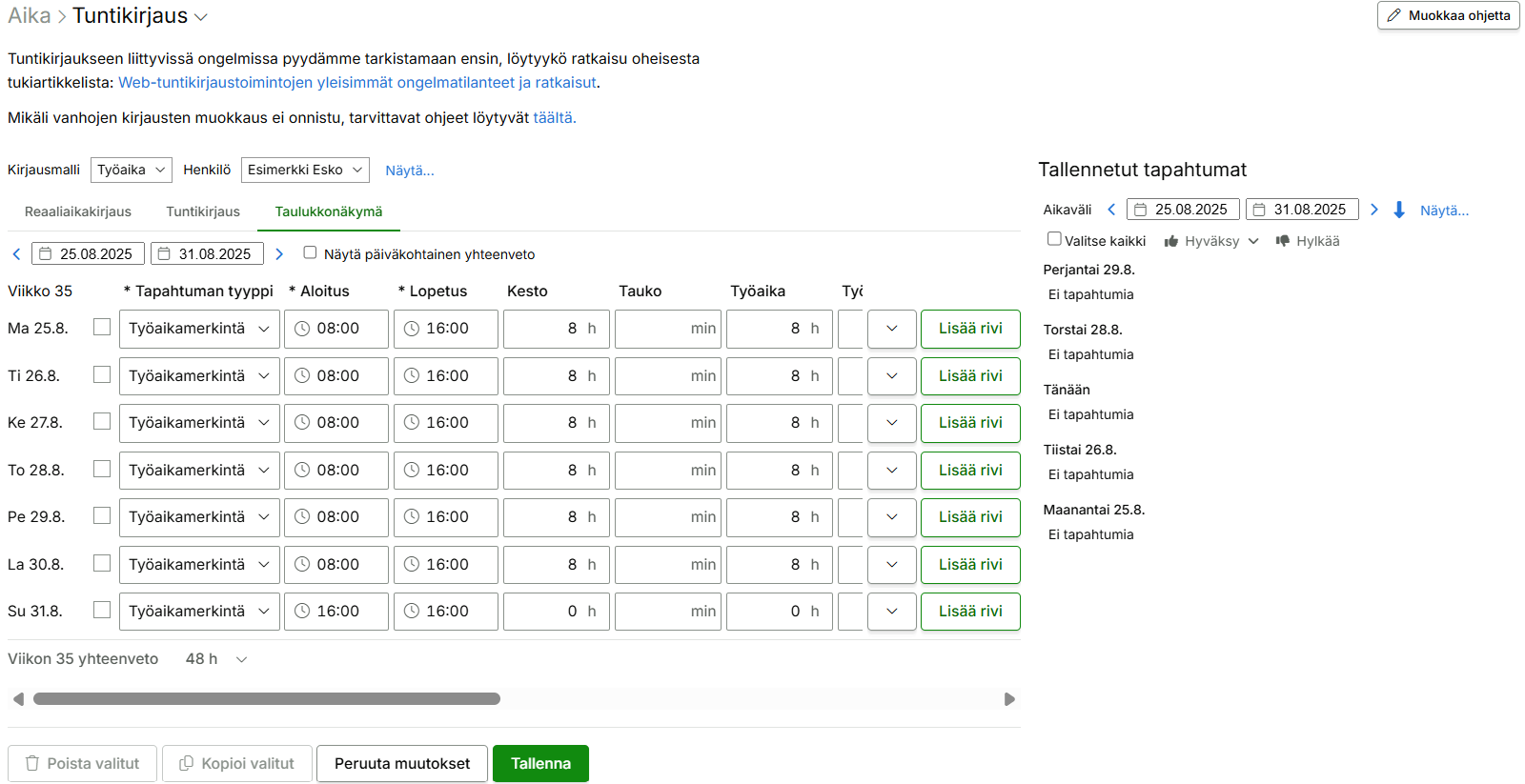The height and width of the screenshot is (784, 1525).
Task: Open the Henkilö Esimerkki Esko dropdown
Action: pyautogui.click(x=305, y=170)
